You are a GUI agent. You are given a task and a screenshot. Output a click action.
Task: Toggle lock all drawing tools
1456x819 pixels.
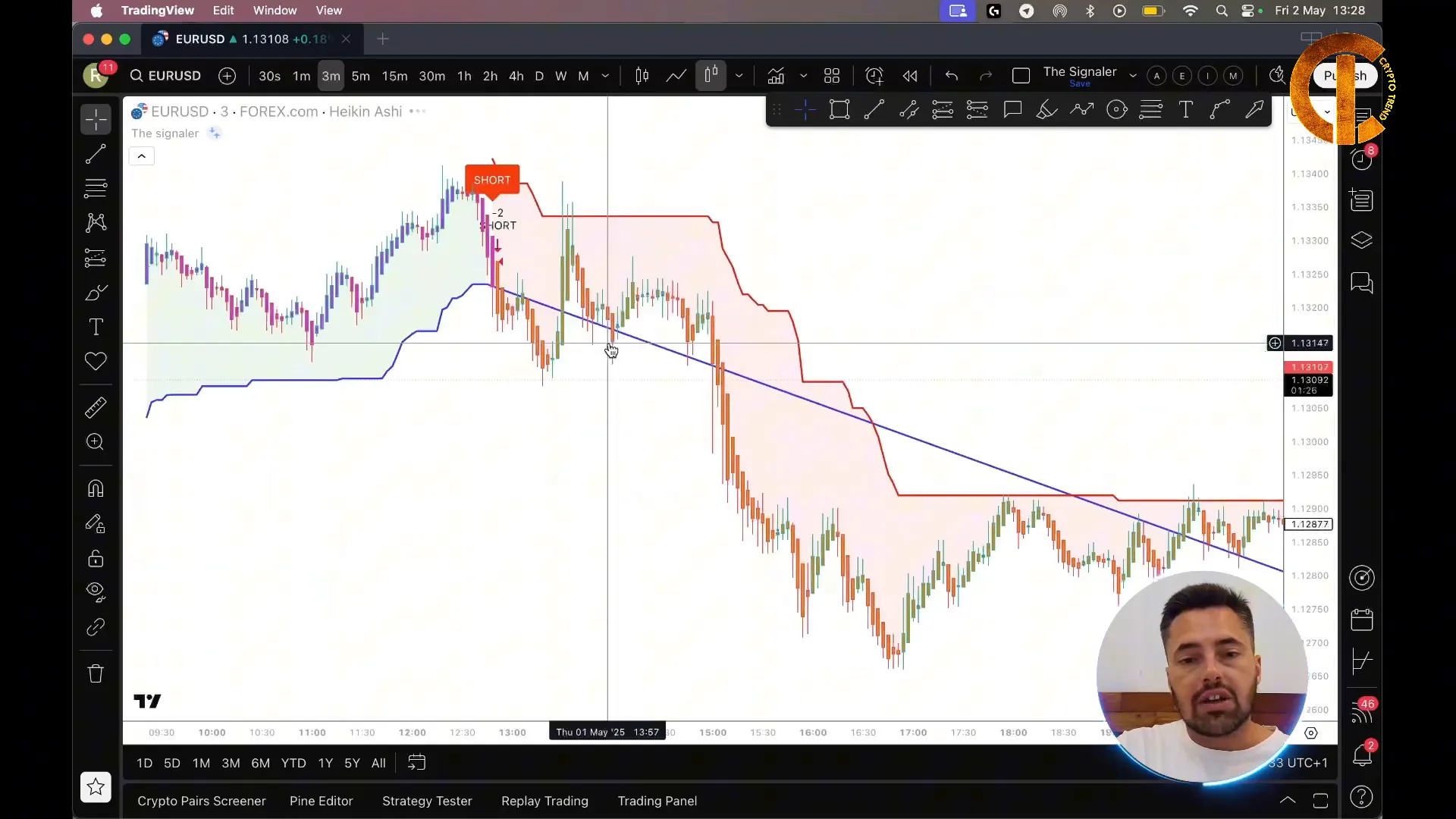(x=96, y=559)
